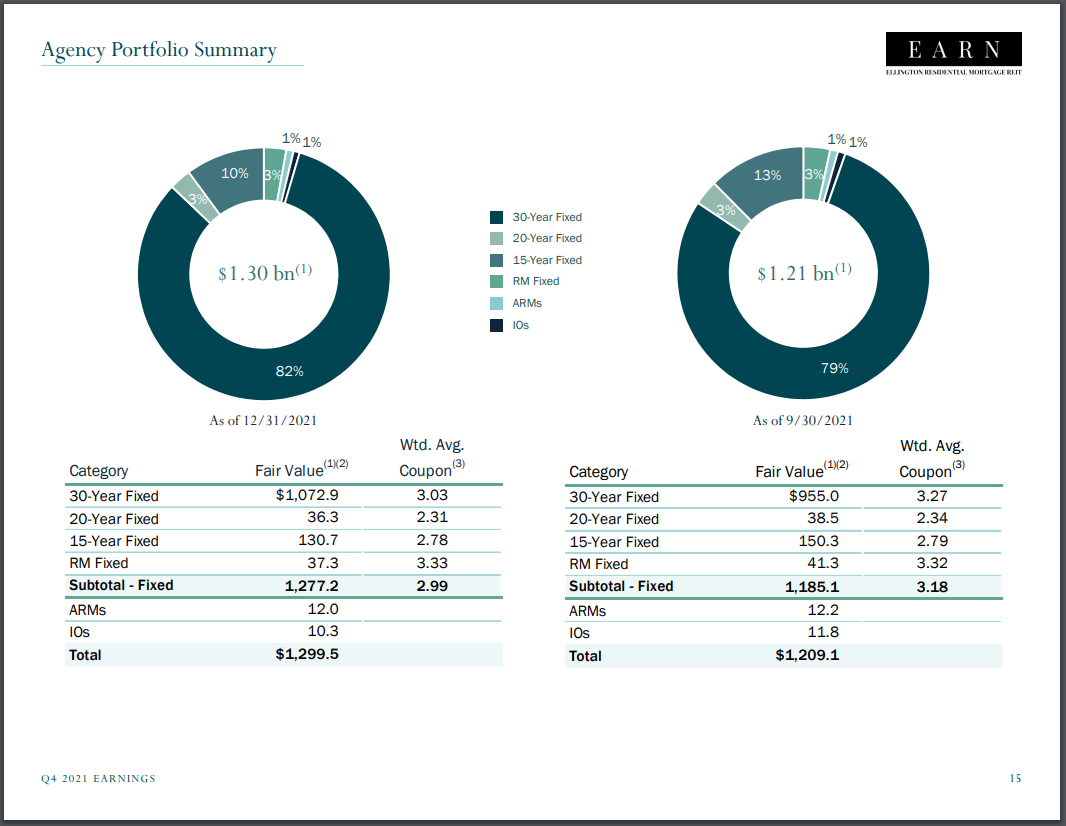Click the Agency Portfolio Summary title
Image resolution: width=1066 pixels, height=826 pixels.
159,50
